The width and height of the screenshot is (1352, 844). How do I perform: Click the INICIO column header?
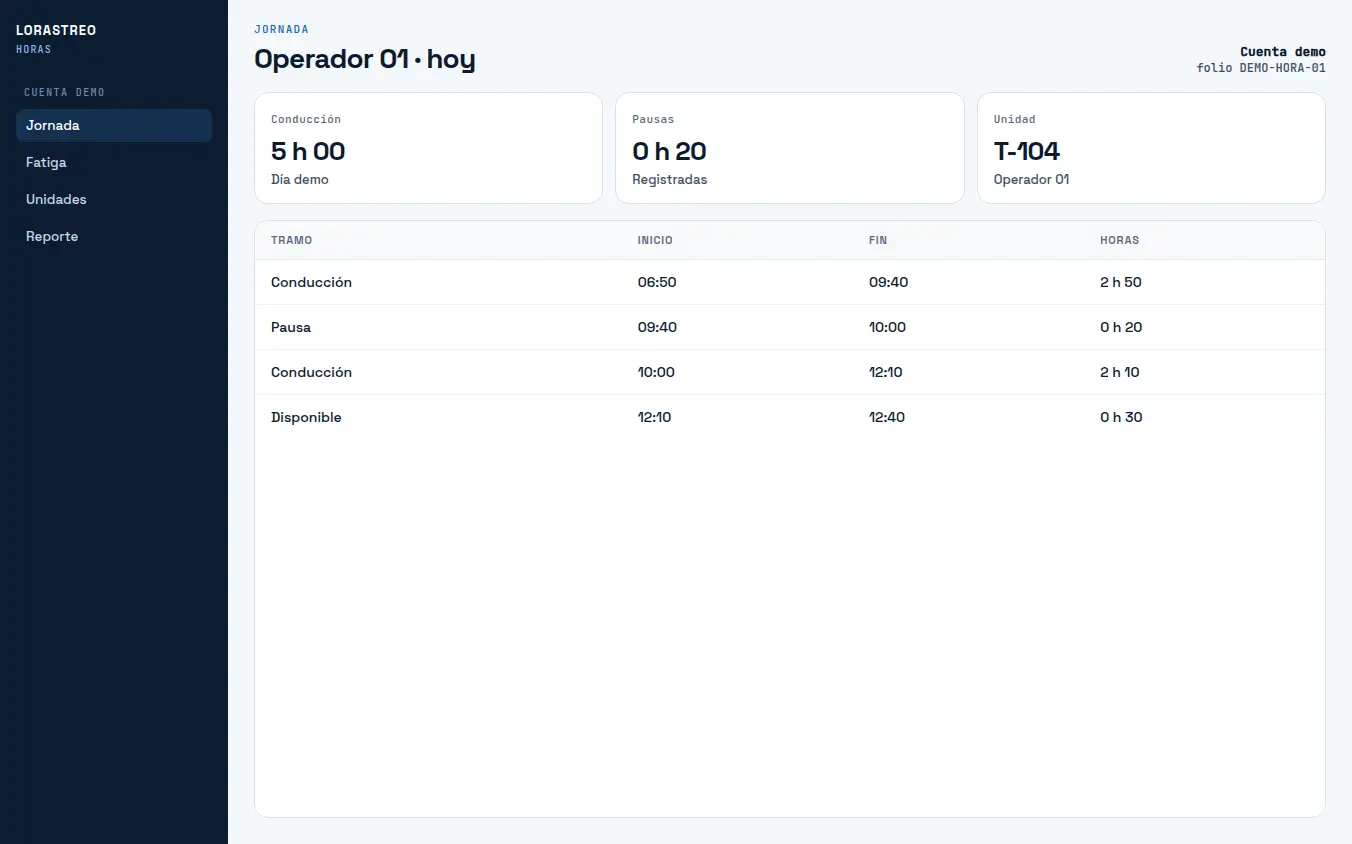click(655, 241)
